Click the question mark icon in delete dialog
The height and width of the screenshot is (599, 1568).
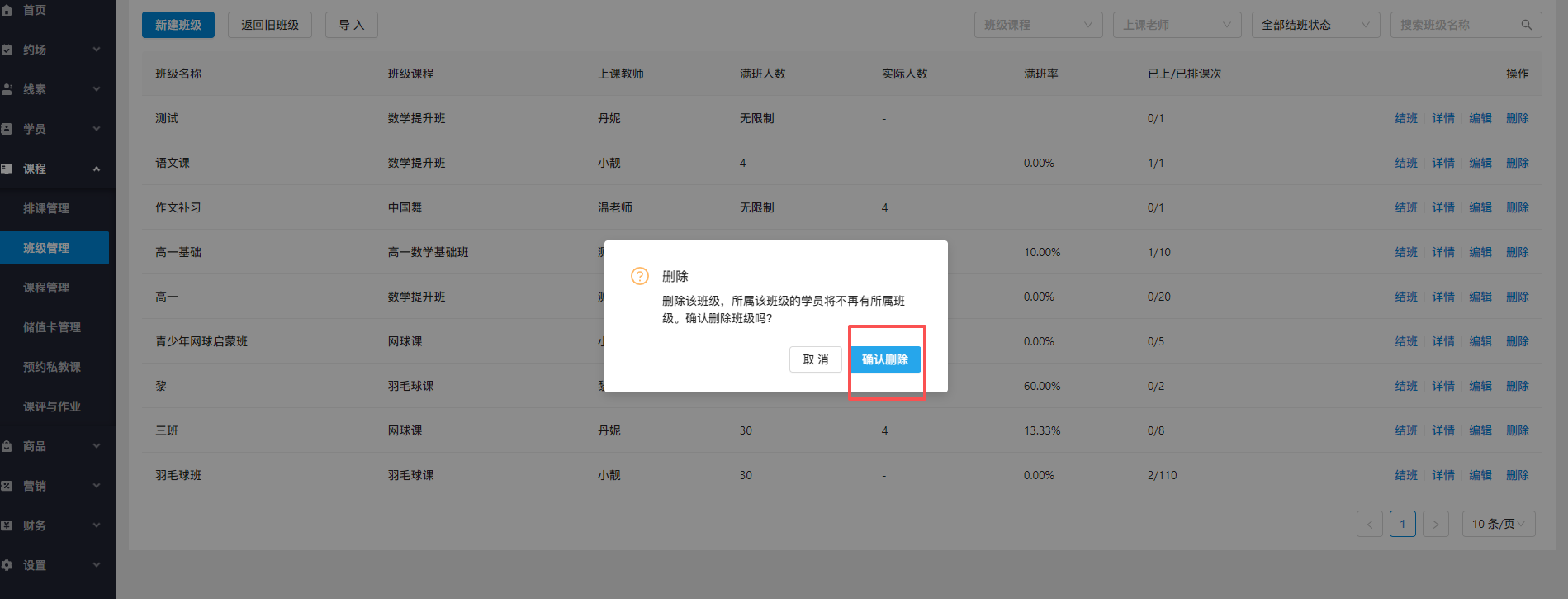640,276
